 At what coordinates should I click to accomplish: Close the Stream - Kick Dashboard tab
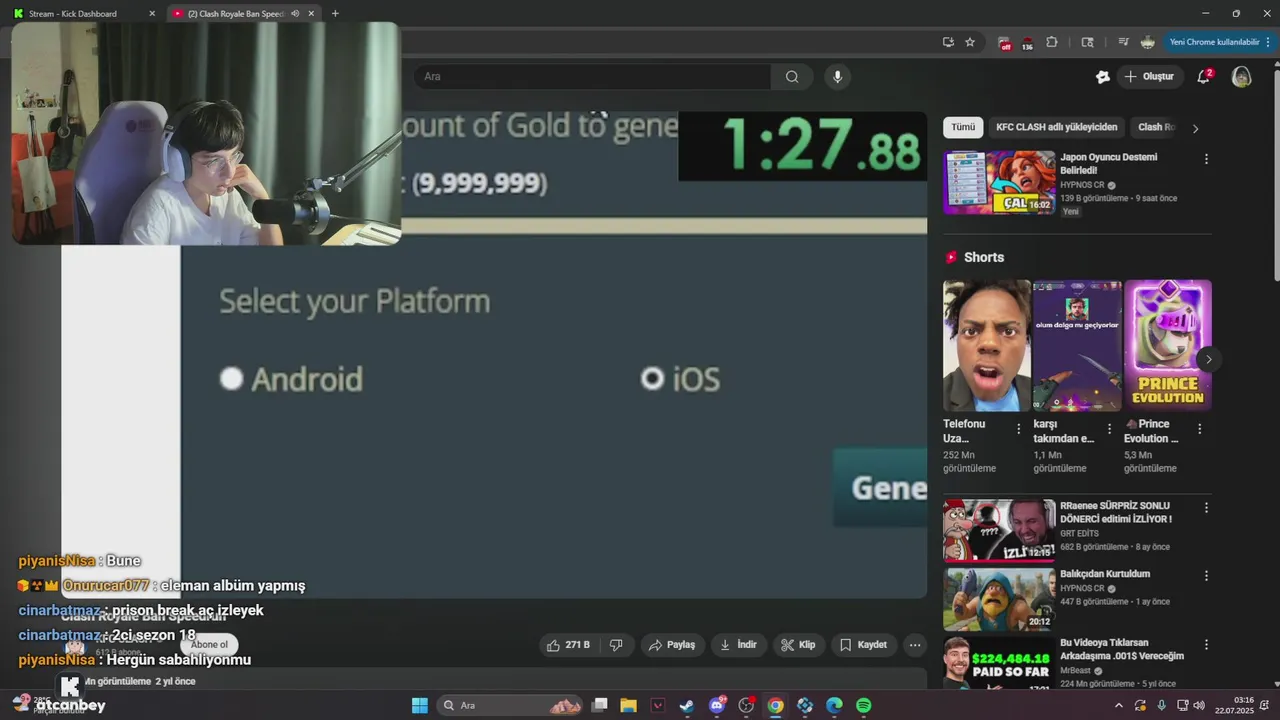click(152, 14)
